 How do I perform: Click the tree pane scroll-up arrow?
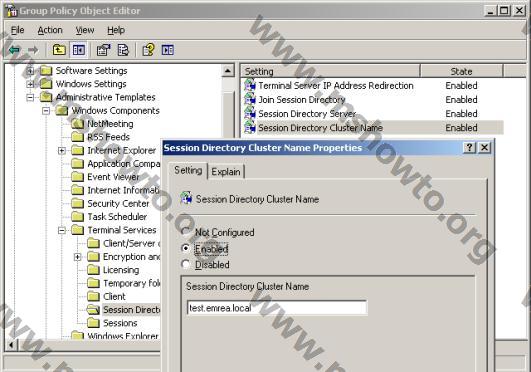coord(228,71)
